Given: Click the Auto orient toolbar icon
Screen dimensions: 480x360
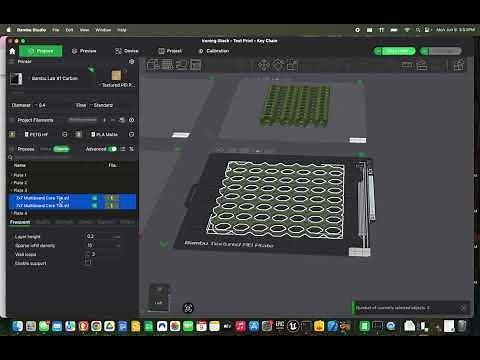Looking at the screenshot, I should [182, 65].
